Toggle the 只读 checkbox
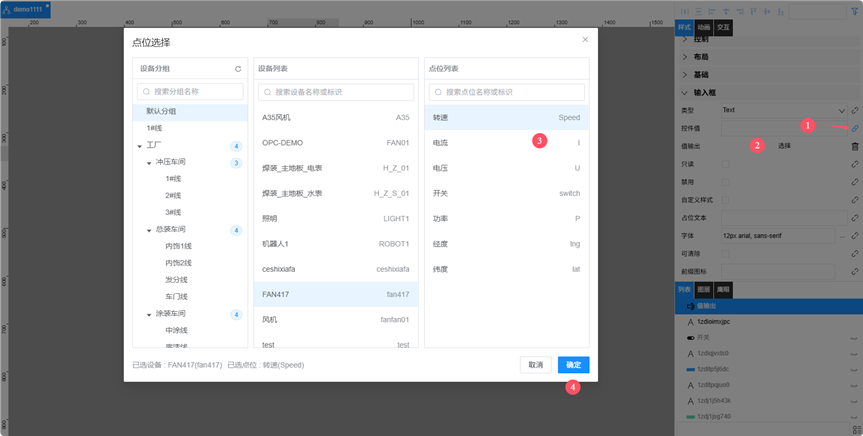This screenshot has width=863, height=436. pyautogui.click(x=726, y=164)
